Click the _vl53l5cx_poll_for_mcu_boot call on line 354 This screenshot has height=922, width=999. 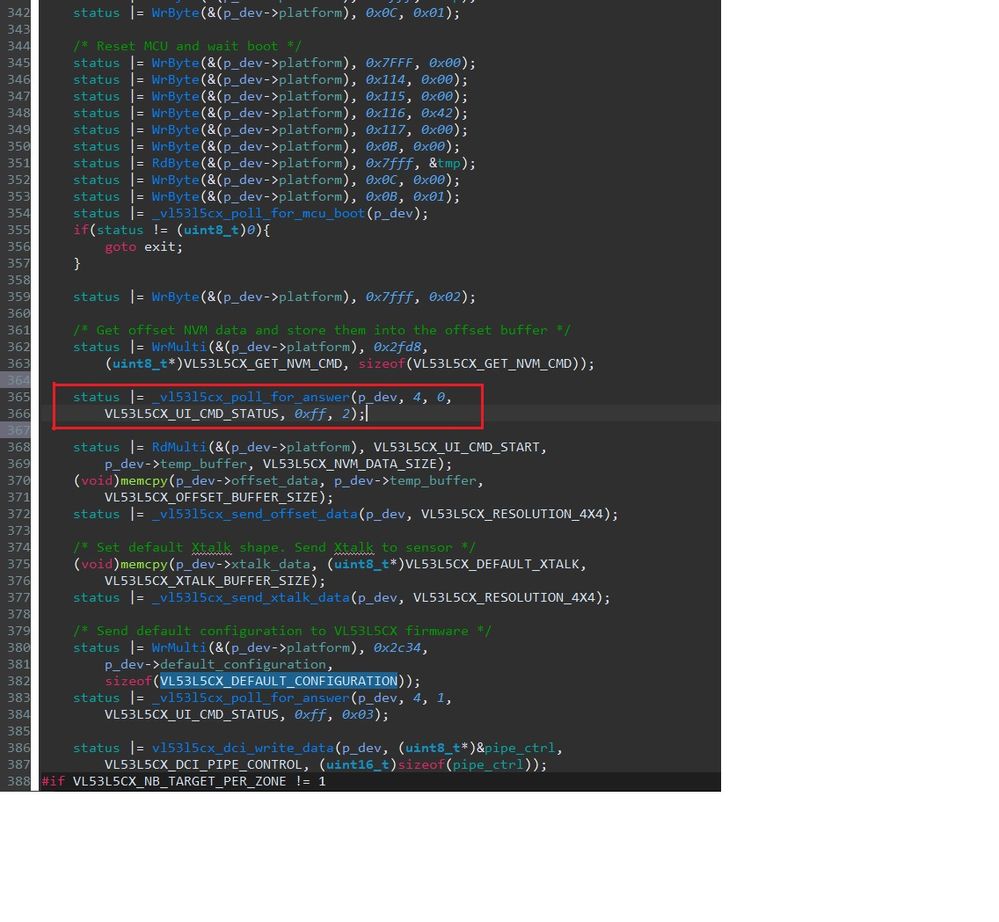259,213
